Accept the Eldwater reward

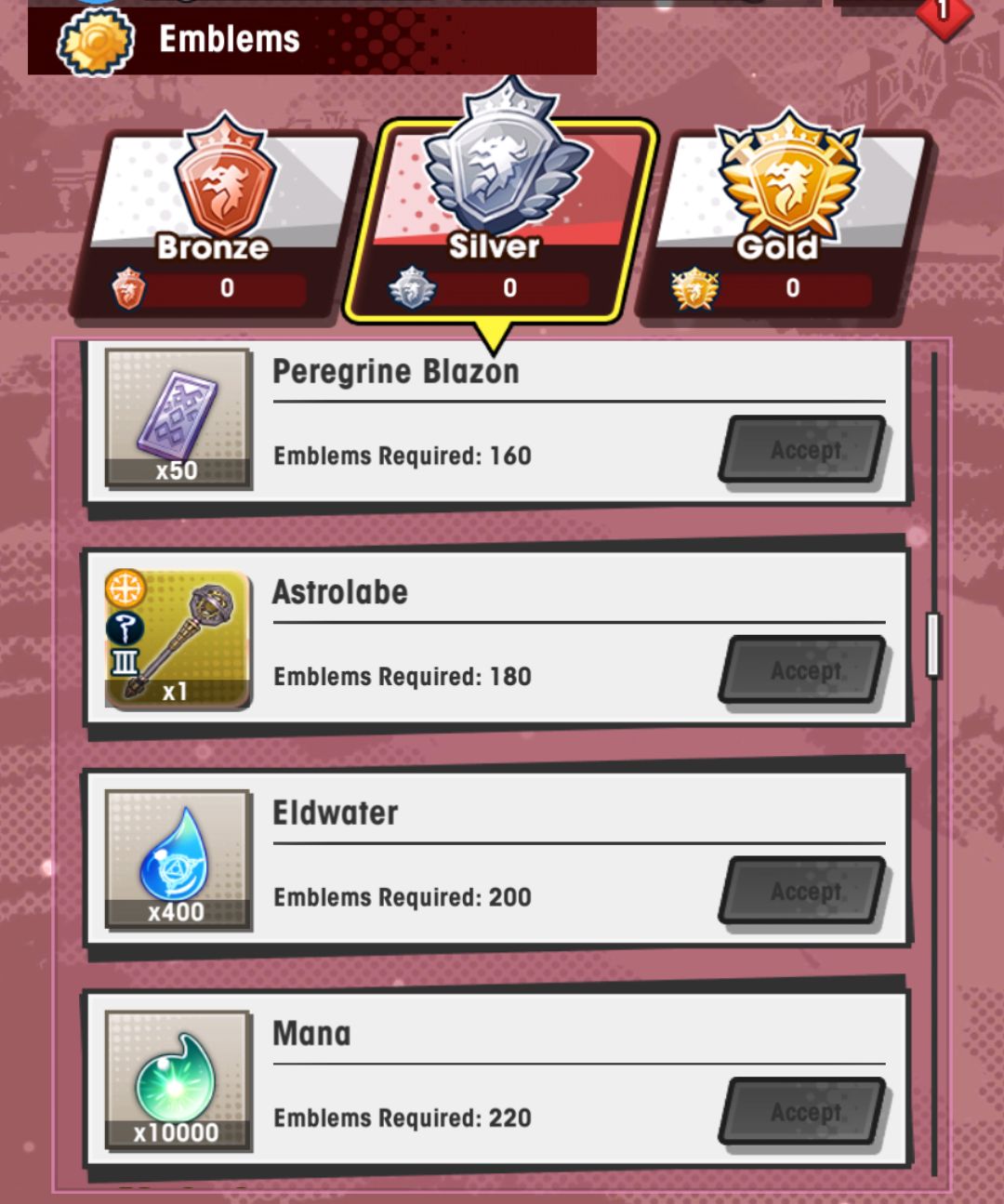[x=805, y=892]
